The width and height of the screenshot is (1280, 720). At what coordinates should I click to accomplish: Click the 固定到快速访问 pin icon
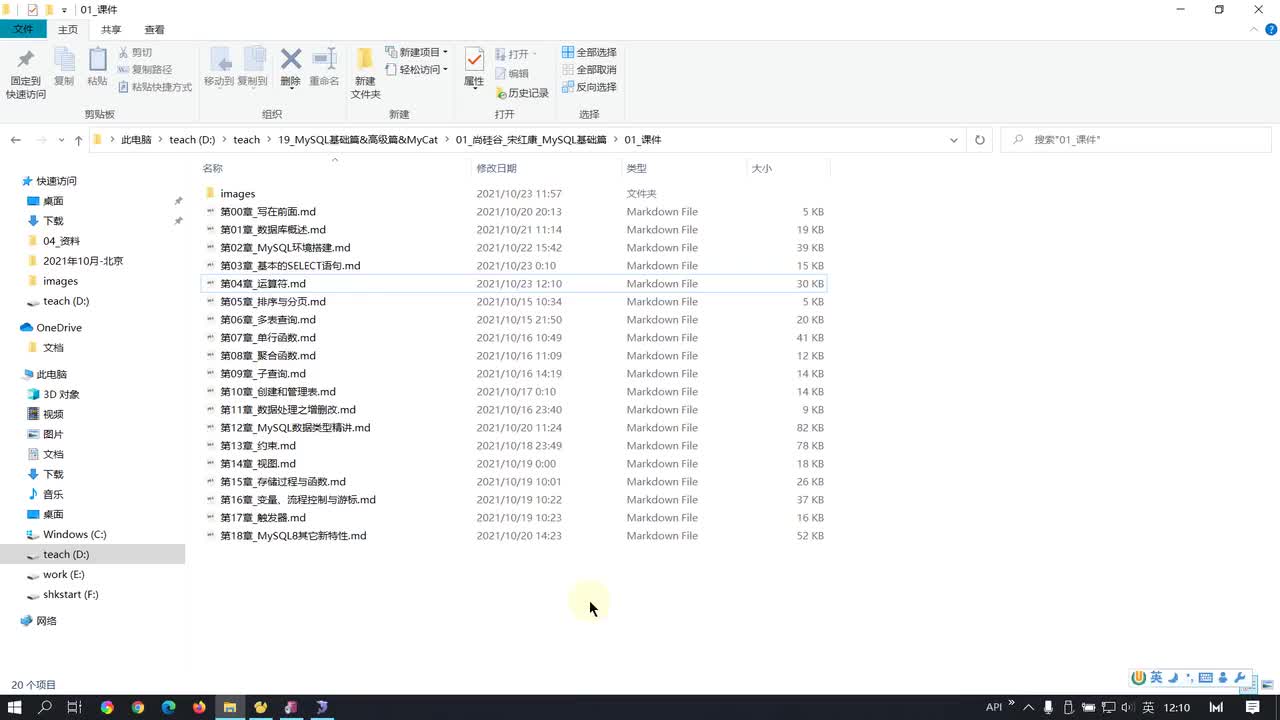coord(25,60)
